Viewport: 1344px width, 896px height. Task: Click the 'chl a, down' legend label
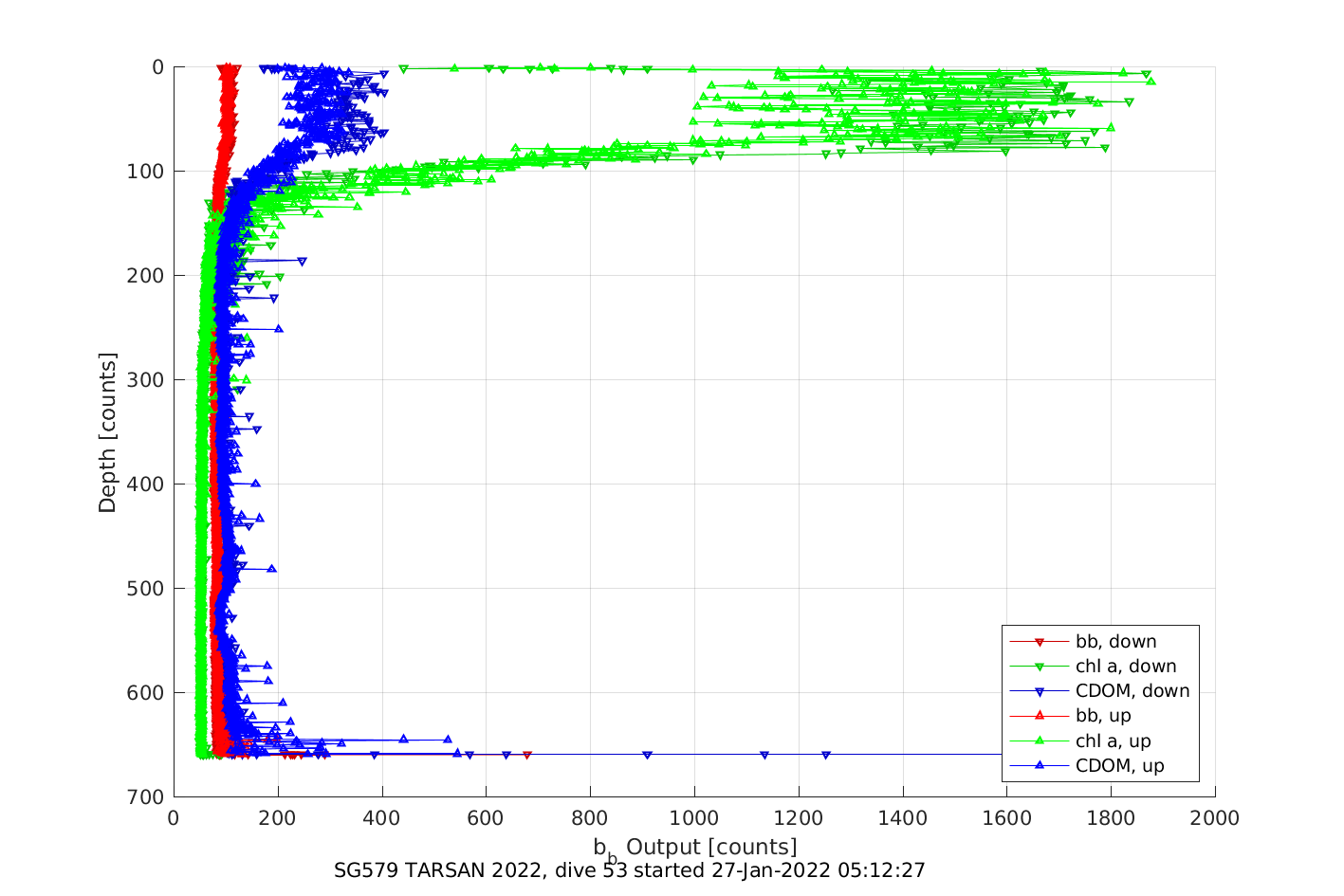coord(1126,667)
